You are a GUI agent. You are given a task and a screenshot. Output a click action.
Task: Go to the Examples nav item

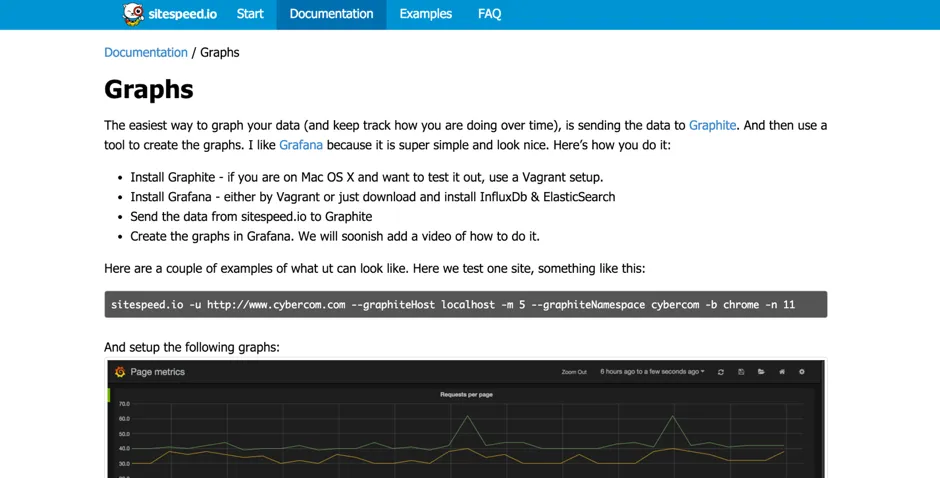coord(426,14)
